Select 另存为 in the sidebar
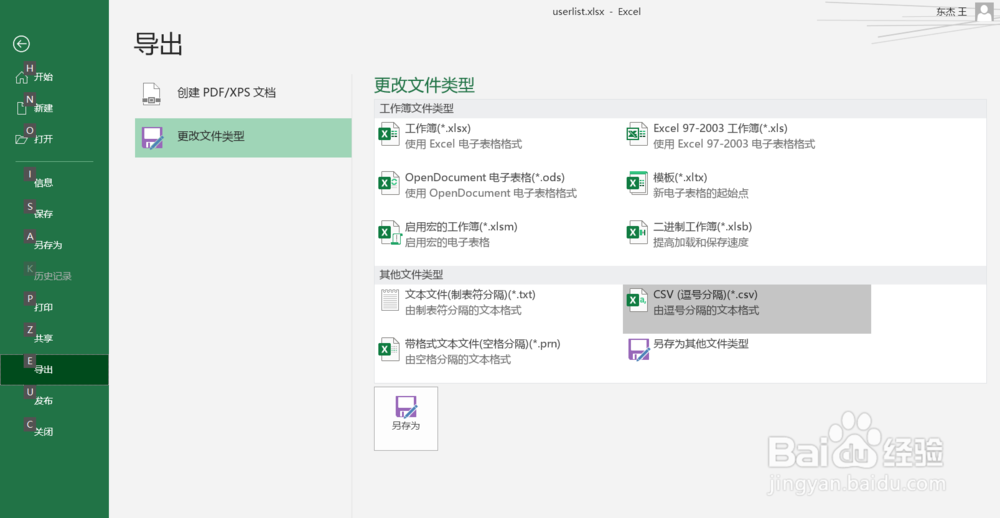This screenshot has height=518, width=1000. pos(54,245)
